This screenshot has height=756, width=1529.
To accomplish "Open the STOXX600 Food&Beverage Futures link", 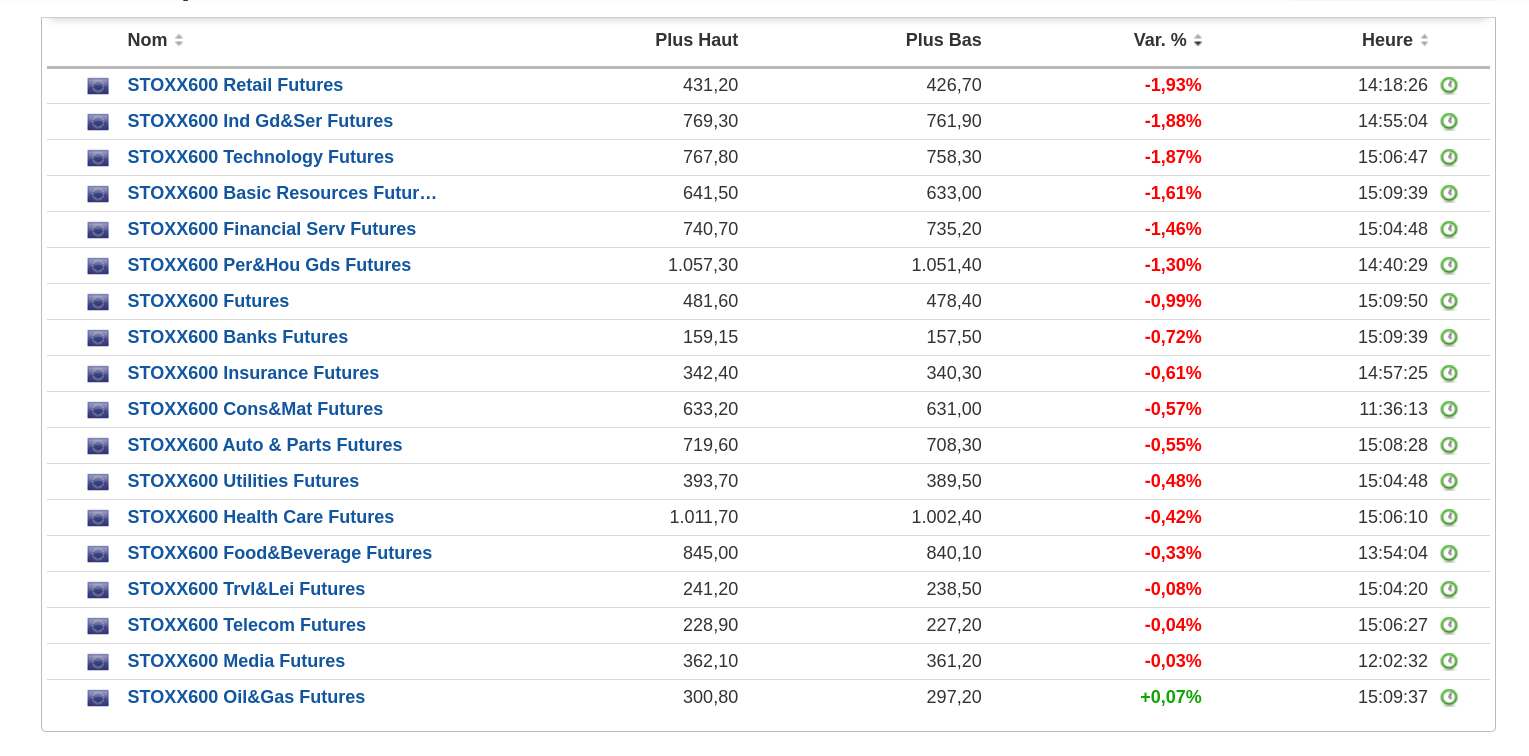I will [x=280, y=553].
